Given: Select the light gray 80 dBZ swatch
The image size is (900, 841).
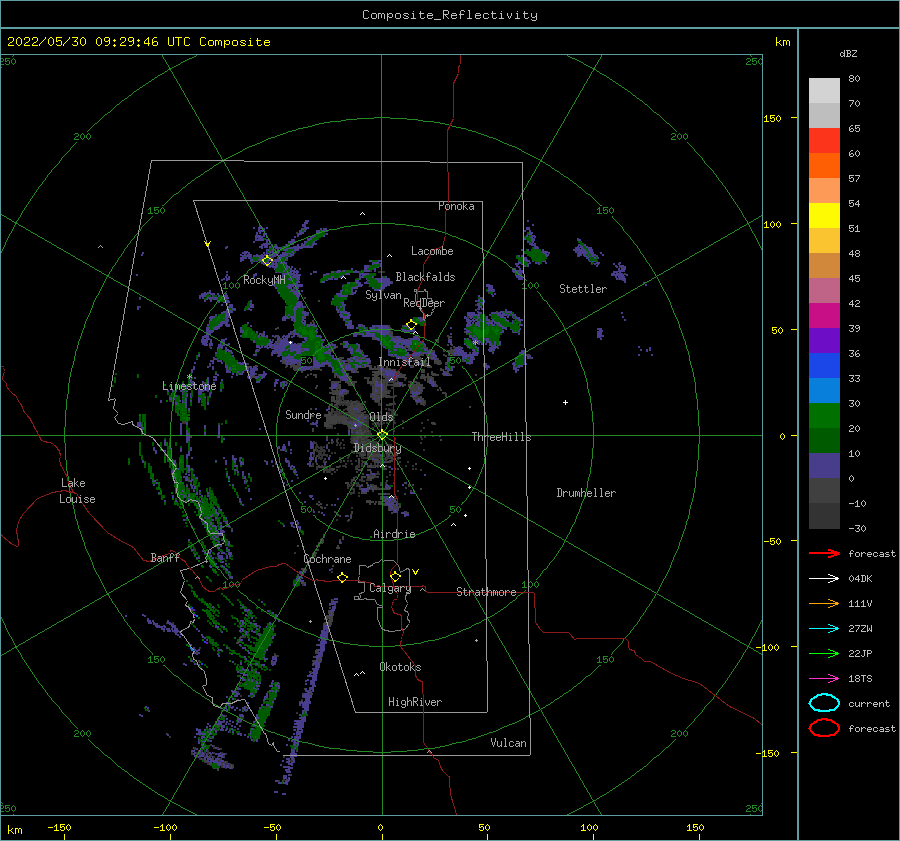Looking at the screenshot, I should click(824, 91).
